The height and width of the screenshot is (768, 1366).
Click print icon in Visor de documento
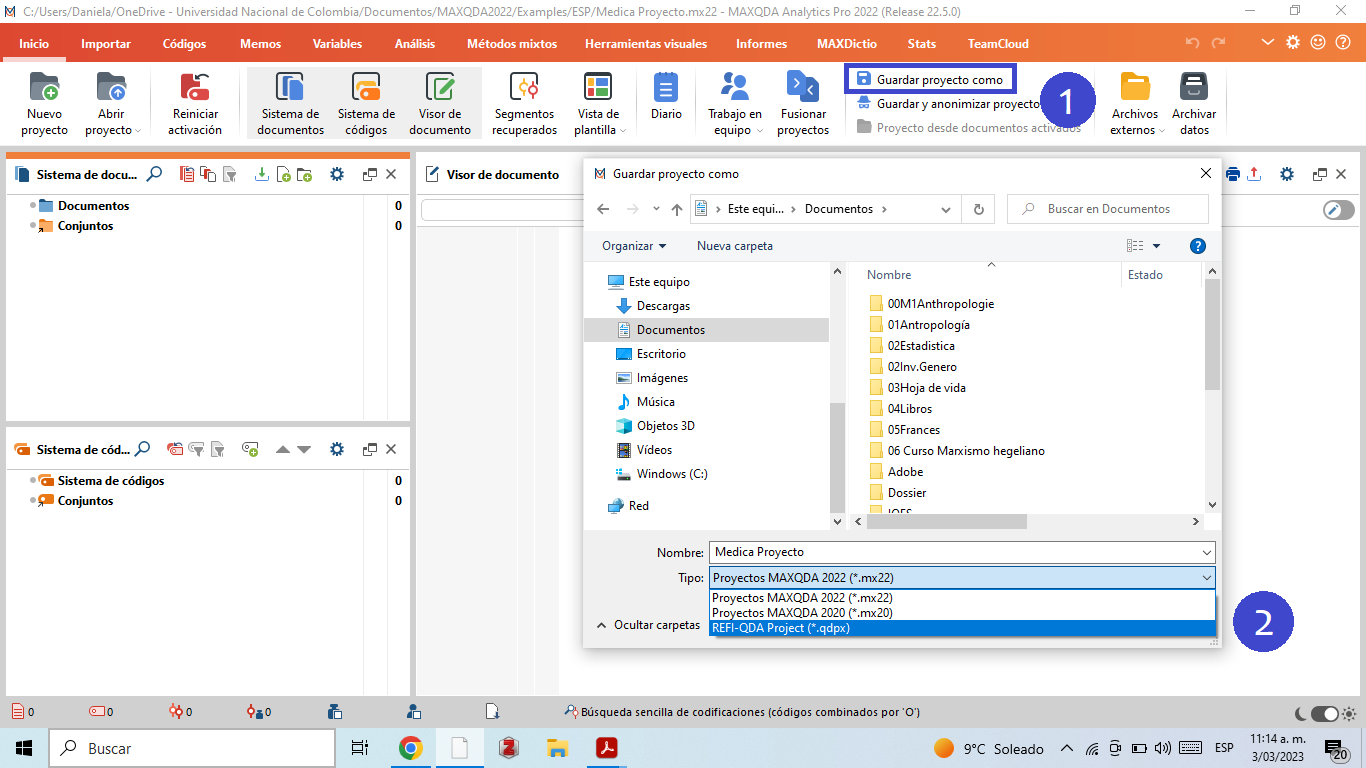(1232, 174)
